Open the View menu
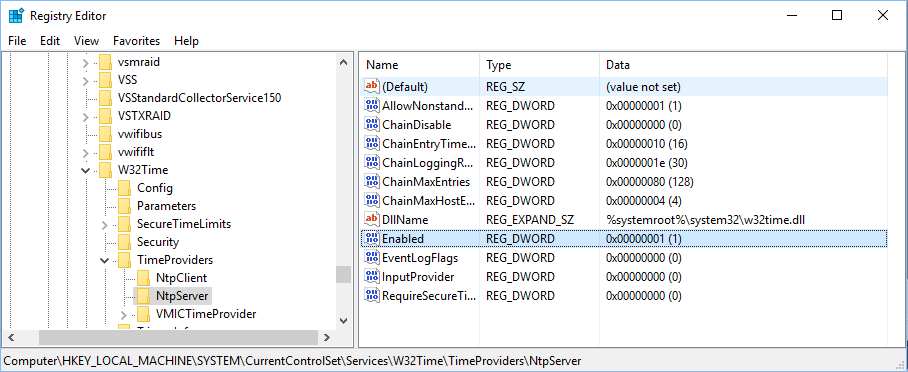This screenshot has width=908, height=372. [x=87, y=41]
